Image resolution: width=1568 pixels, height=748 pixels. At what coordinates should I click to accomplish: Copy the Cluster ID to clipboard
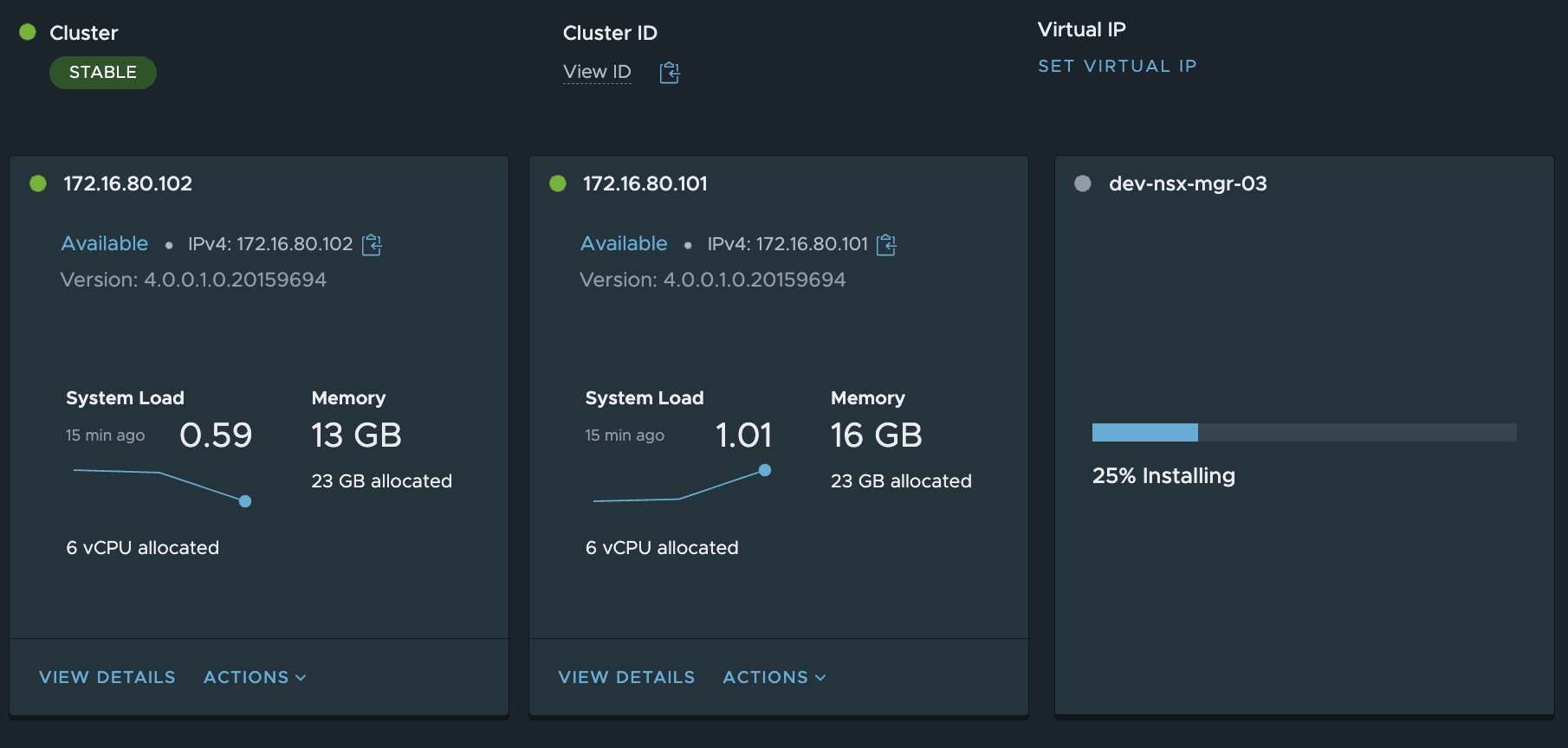tap(669, 73)
